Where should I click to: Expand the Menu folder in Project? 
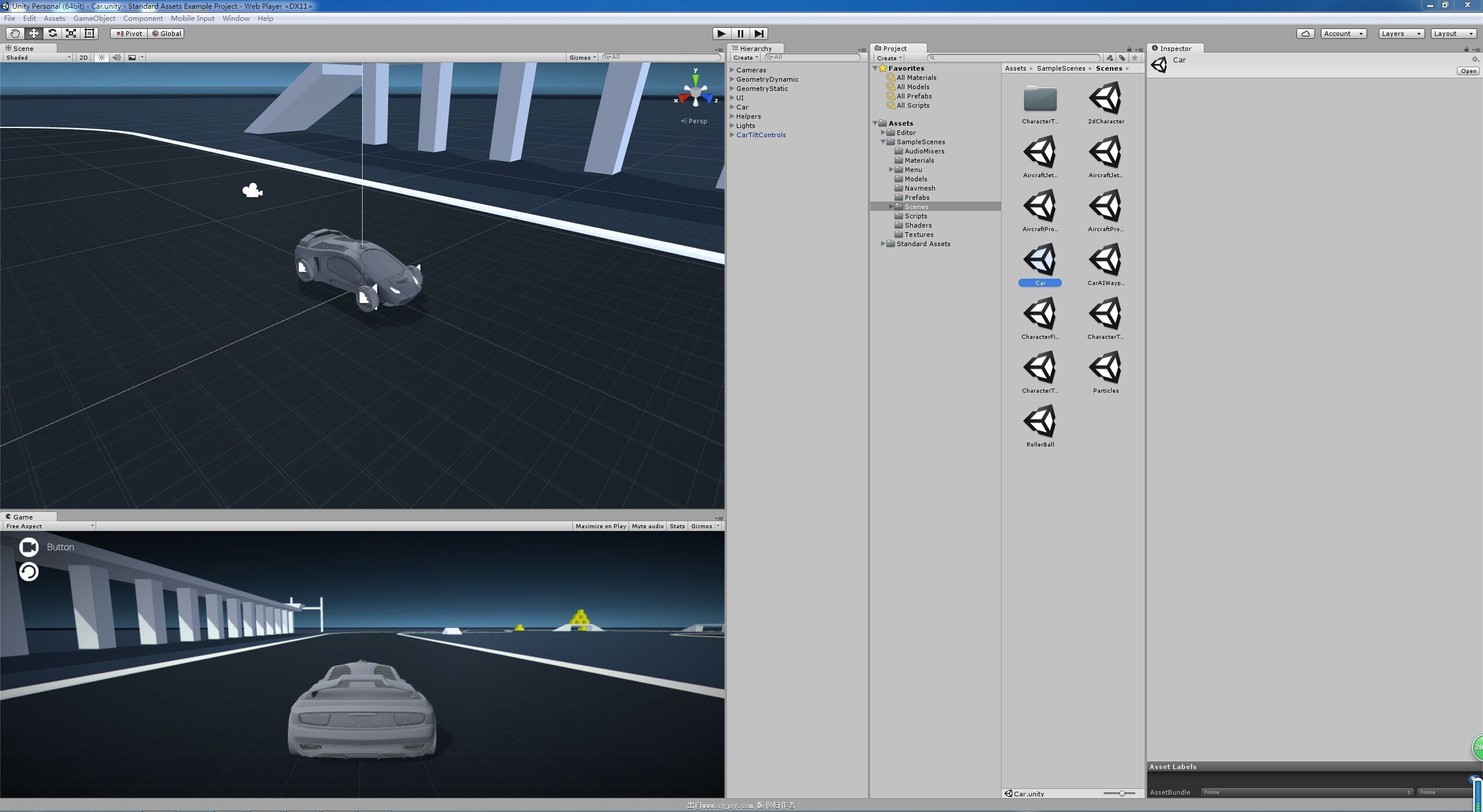892,170
